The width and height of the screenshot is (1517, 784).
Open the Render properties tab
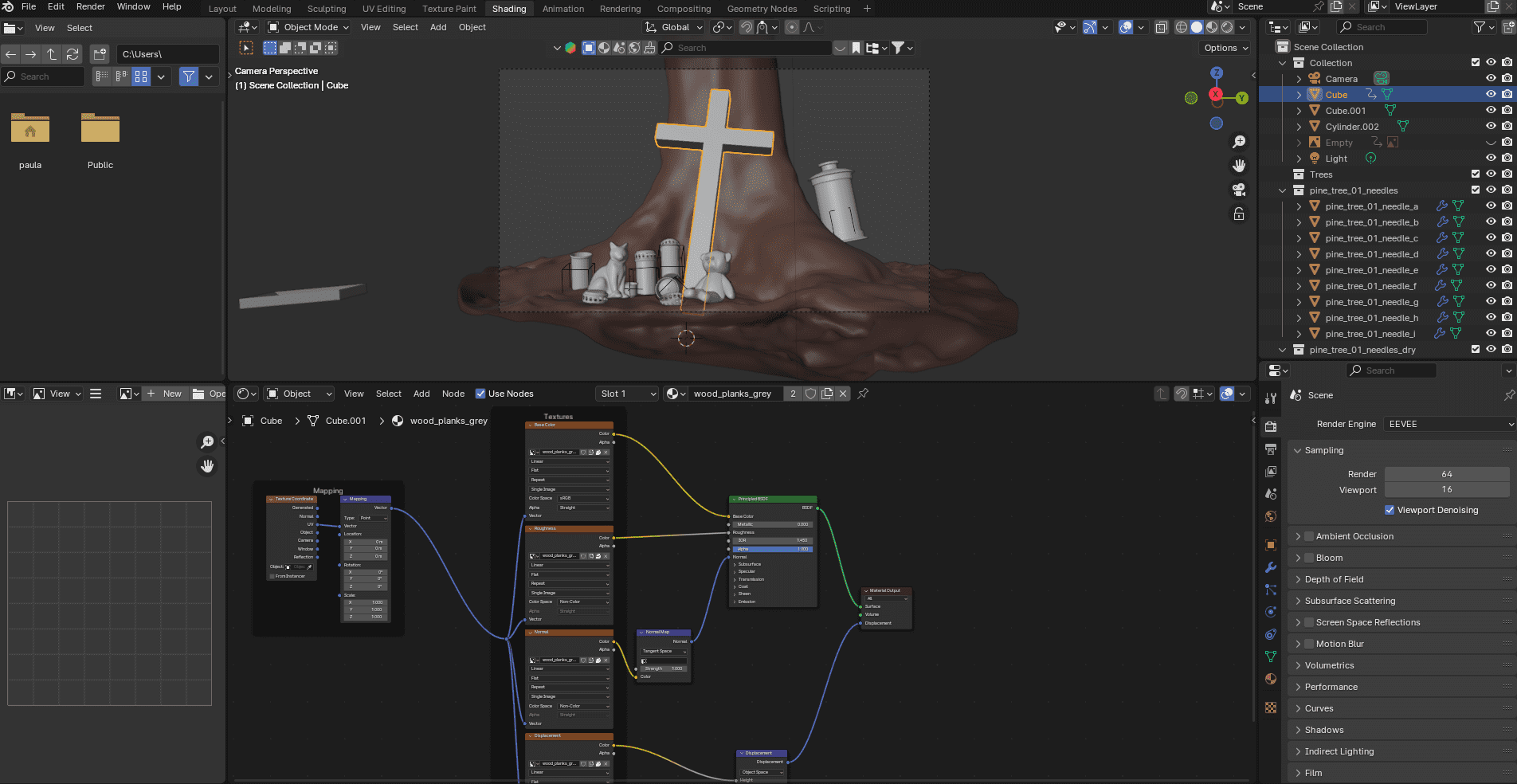pyautogui.click(x=1271, y=426)
